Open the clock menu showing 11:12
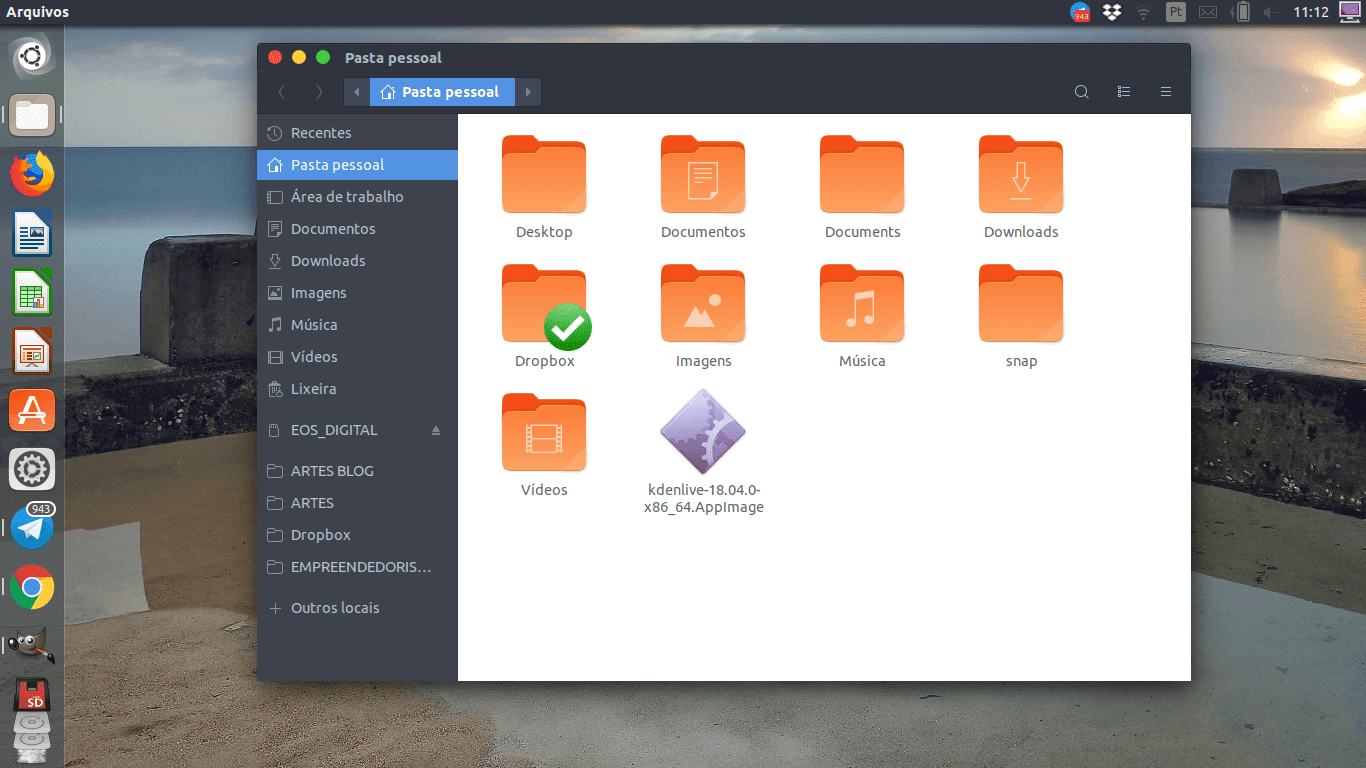 tap(1311, 13)
